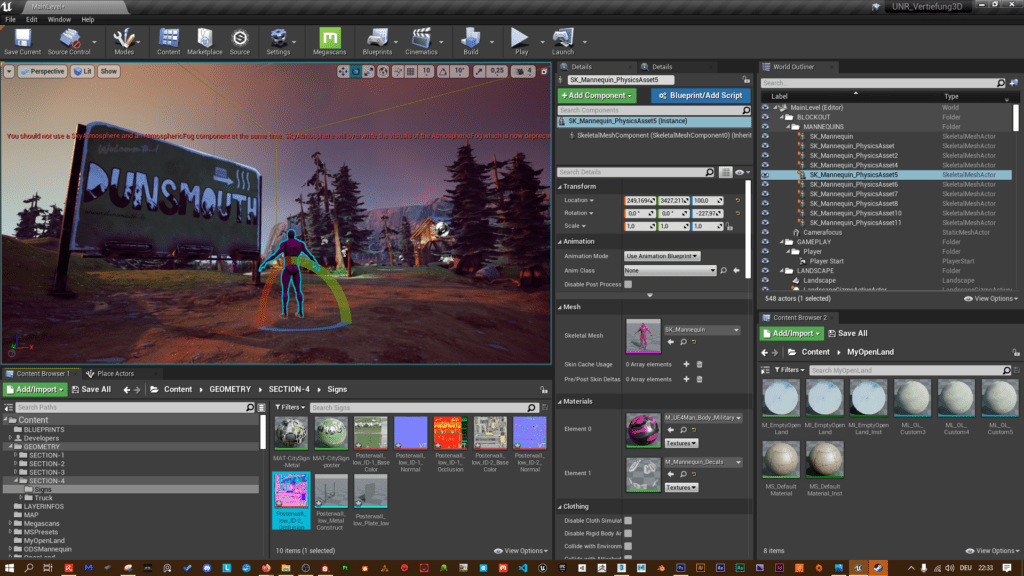This screenshot has height=576, width=1024.
Task: Open Filters dropdown in Content Browser 1
Action: click(290, 408)
